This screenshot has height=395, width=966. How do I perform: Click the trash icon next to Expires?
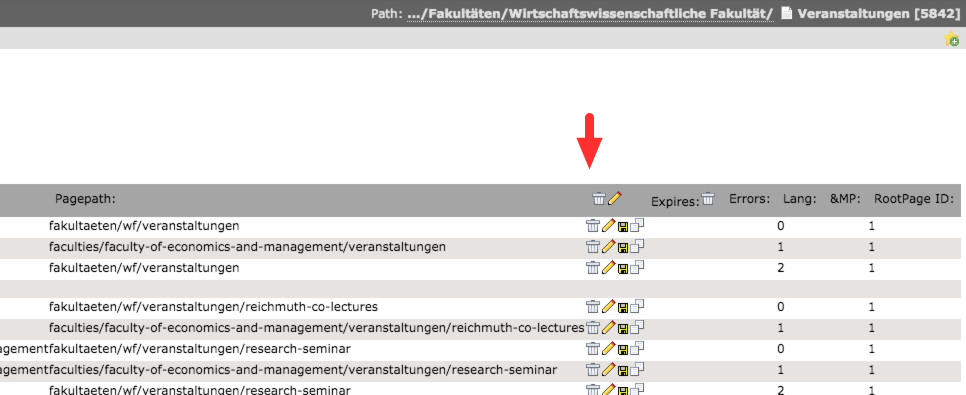pos(708,198)
